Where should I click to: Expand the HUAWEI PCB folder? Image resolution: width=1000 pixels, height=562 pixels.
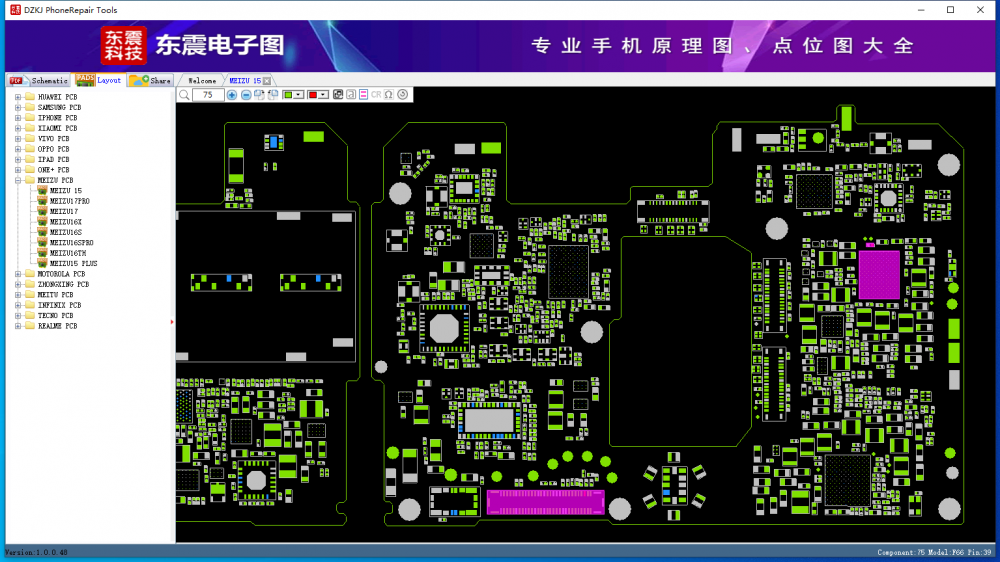pos(18,97)
